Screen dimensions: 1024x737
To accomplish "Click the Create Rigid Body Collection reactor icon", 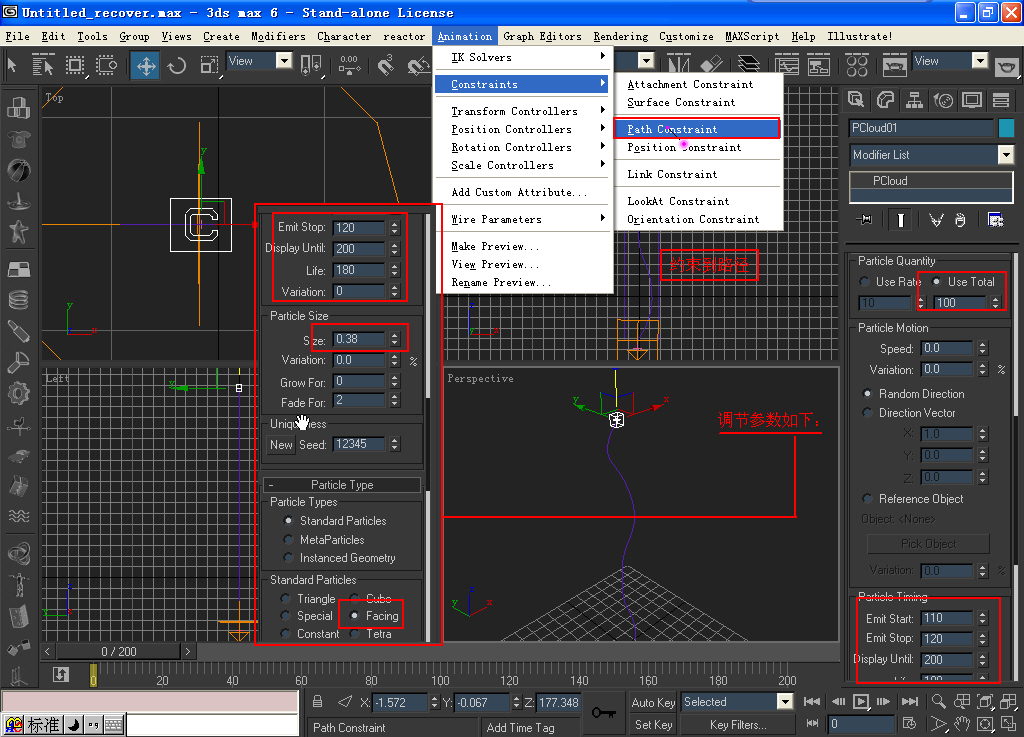I will tap(18, 107).
